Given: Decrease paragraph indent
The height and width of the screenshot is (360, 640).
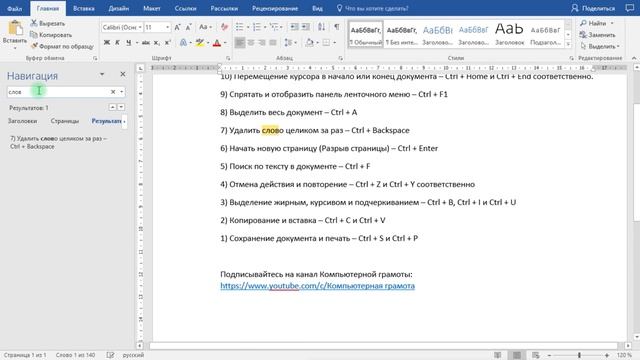Looking at the screenshot, I should pos(294,27).
